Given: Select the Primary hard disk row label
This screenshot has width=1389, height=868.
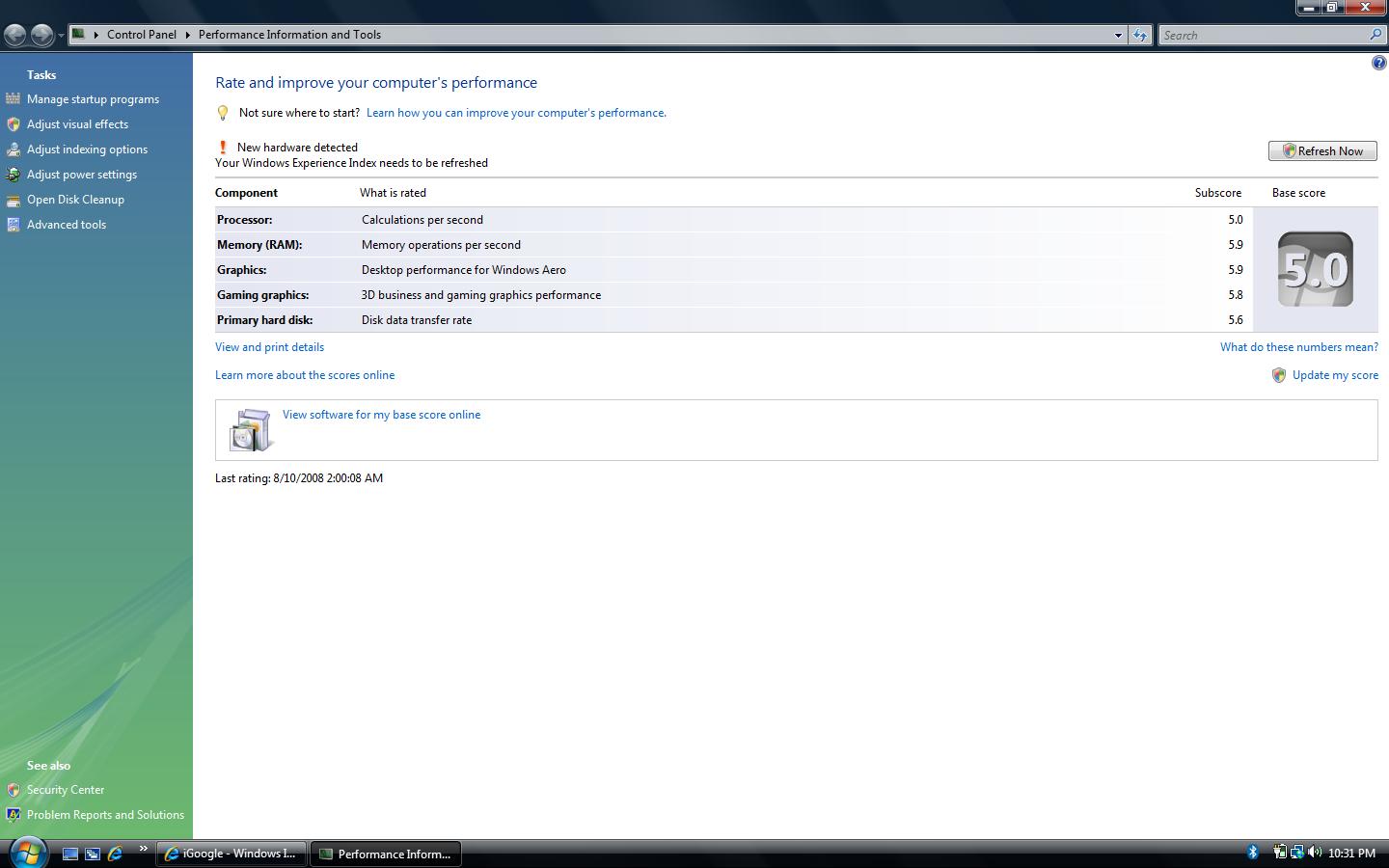Looking at the screenshot, I should point(265,320).
